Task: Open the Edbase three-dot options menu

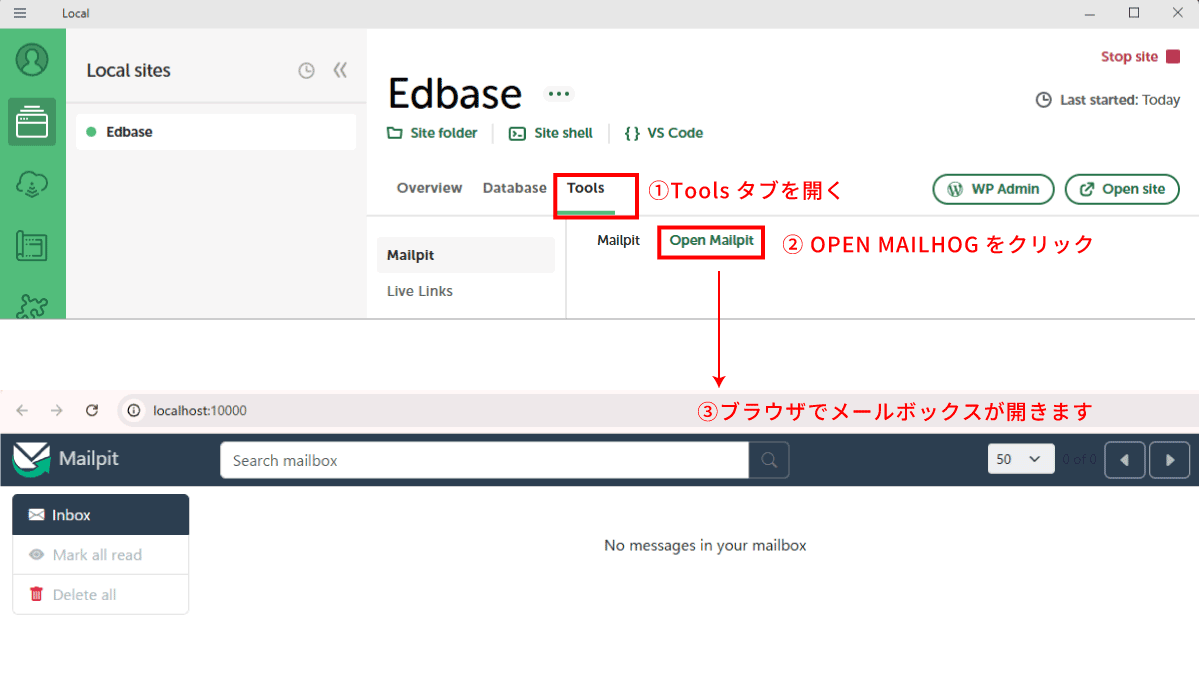Action: (x=559, y=94)
